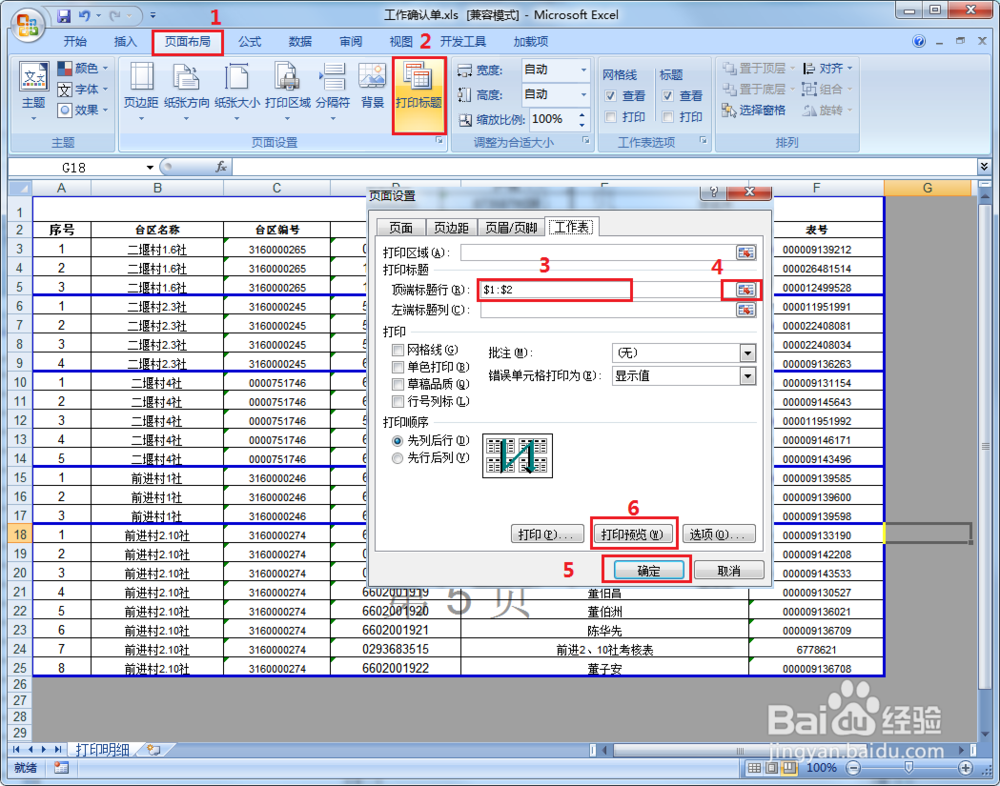Open the paper Size (纸张大小) tool

[237, 91]
